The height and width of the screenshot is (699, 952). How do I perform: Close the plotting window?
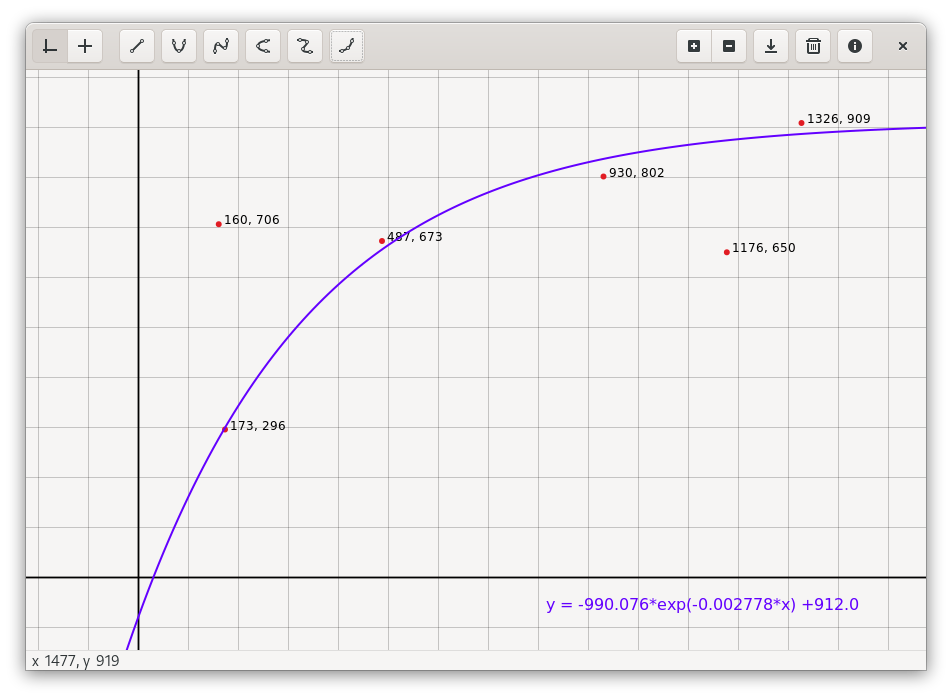(x=902, y=46)
